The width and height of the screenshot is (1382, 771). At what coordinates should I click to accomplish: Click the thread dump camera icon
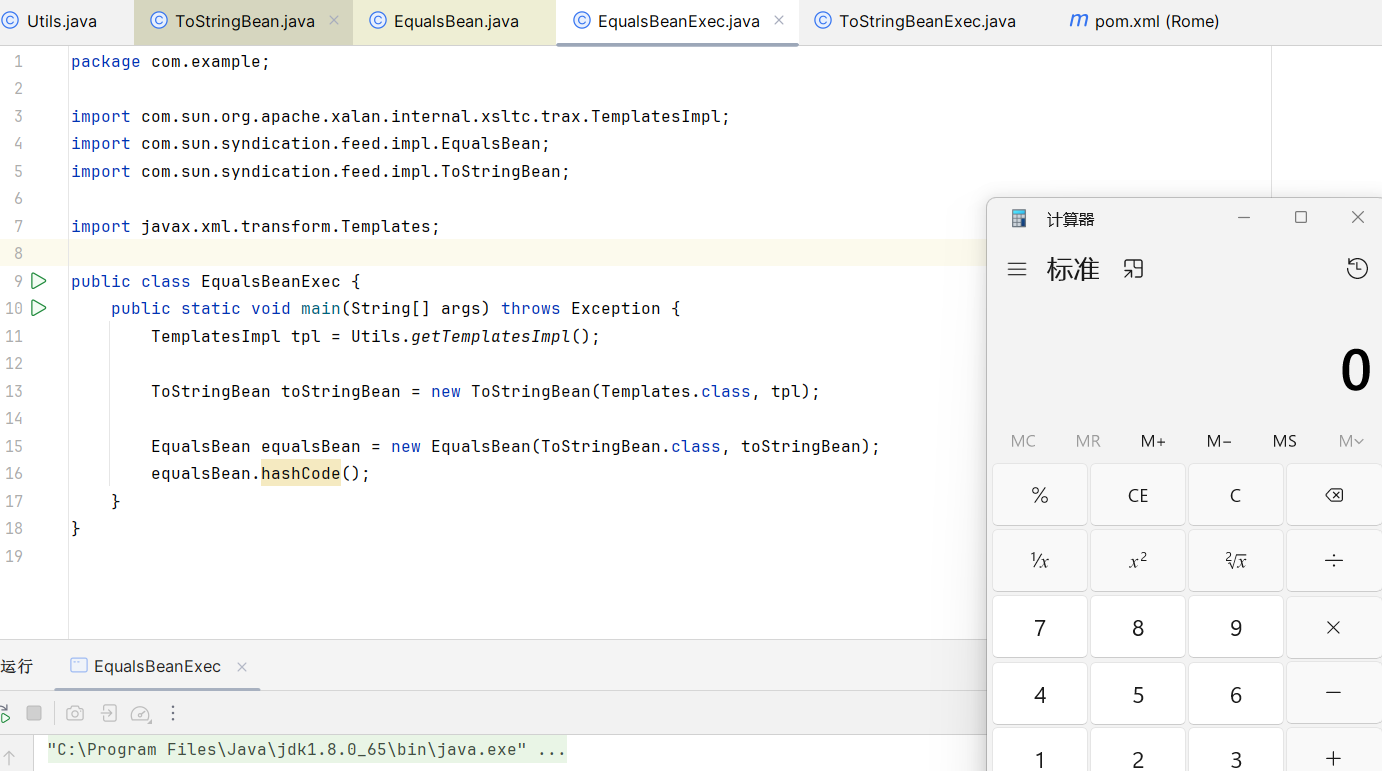(75, 713)
